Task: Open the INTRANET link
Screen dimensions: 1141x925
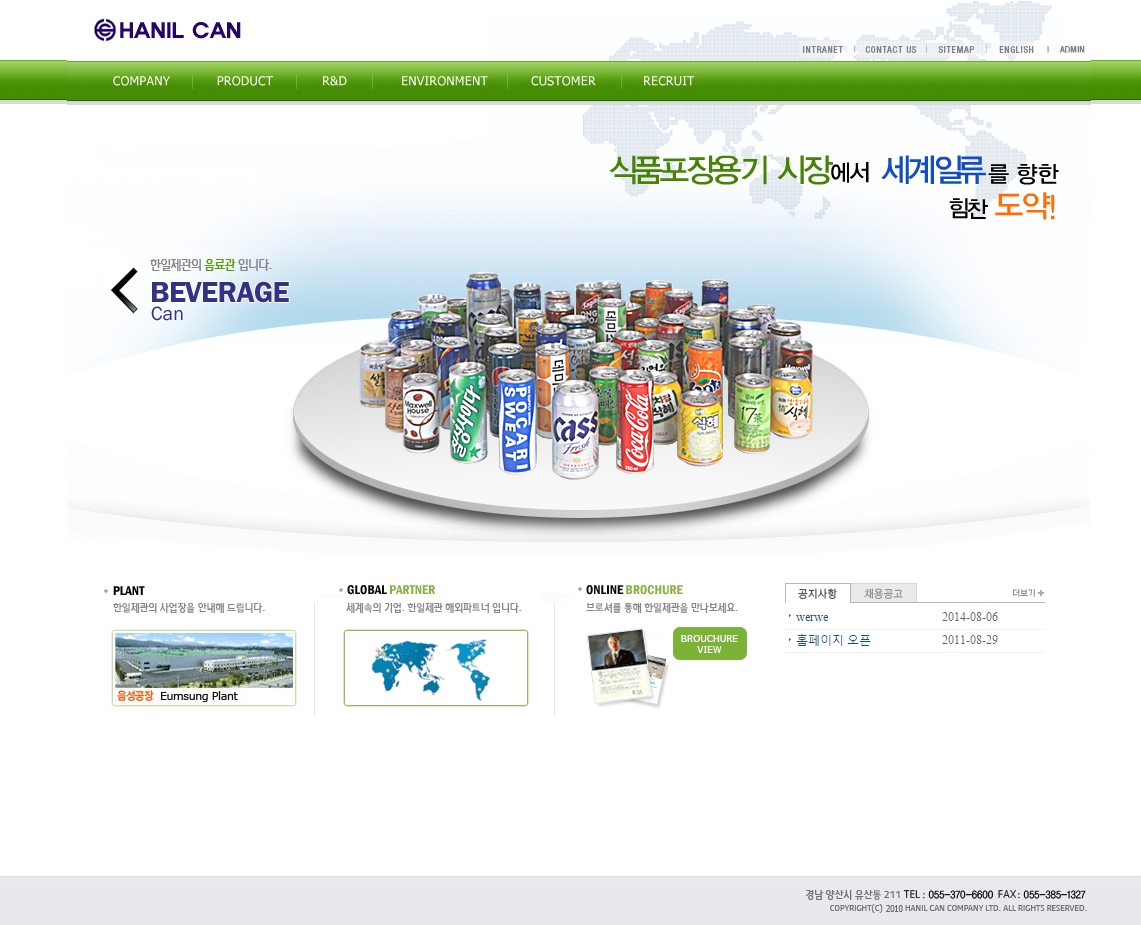Action: (822, 49)
